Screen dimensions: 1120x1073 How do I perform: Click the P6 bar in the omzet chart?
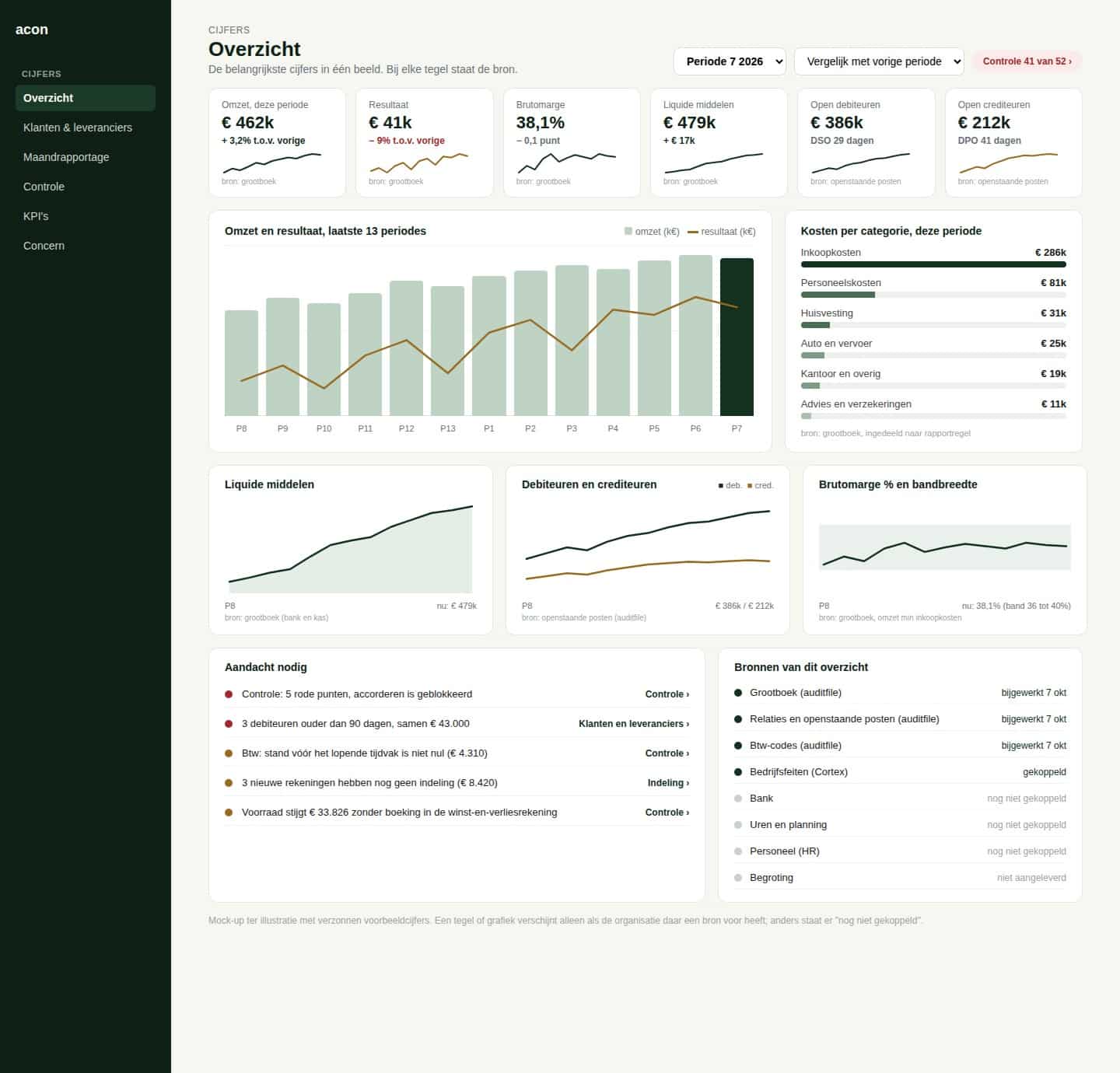pyautogui.click(x=695, y=335)
